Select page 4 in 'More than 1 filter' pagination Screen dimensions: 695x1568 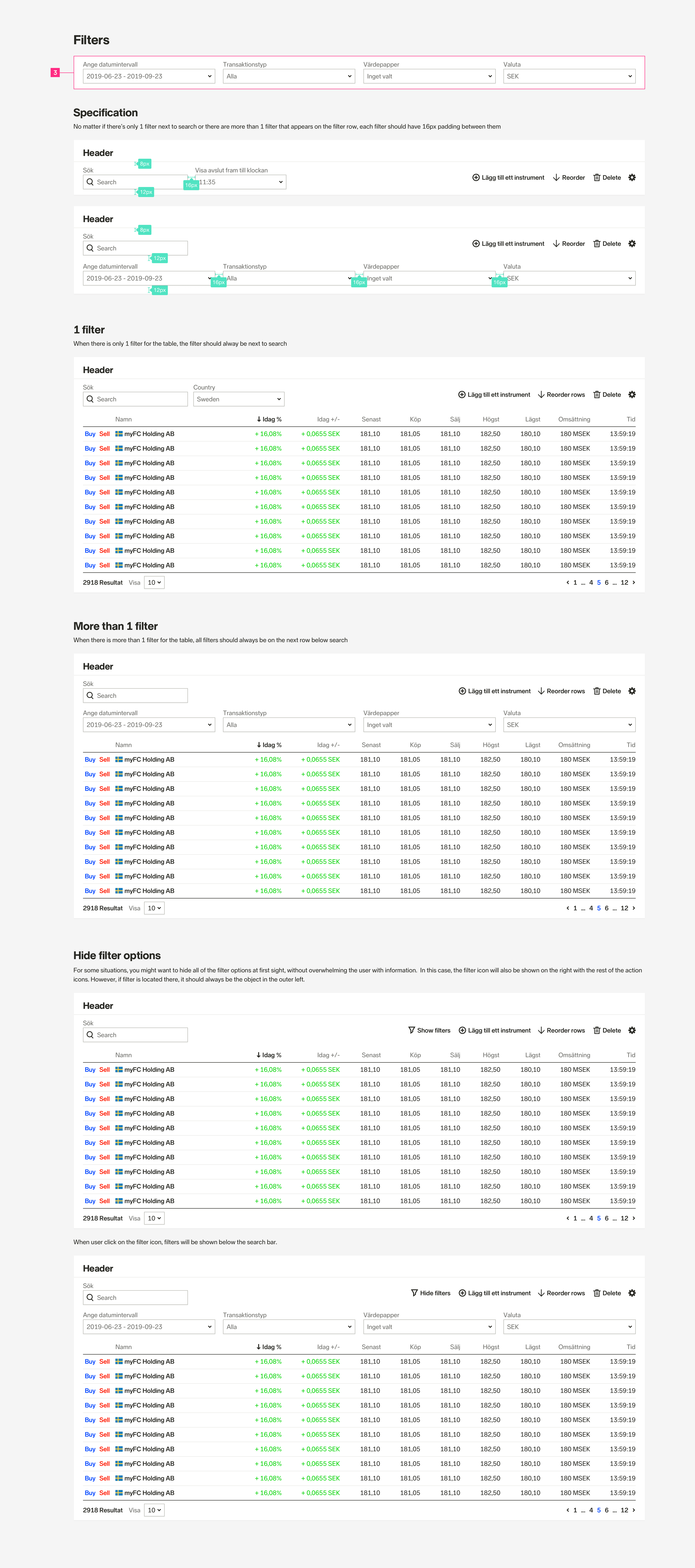[x=591, y=908]
